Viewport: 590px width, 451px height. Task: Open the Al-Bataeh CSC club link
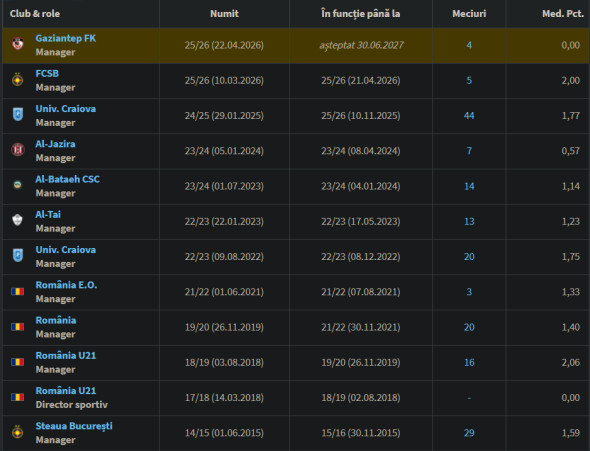[x=67, y=179]
